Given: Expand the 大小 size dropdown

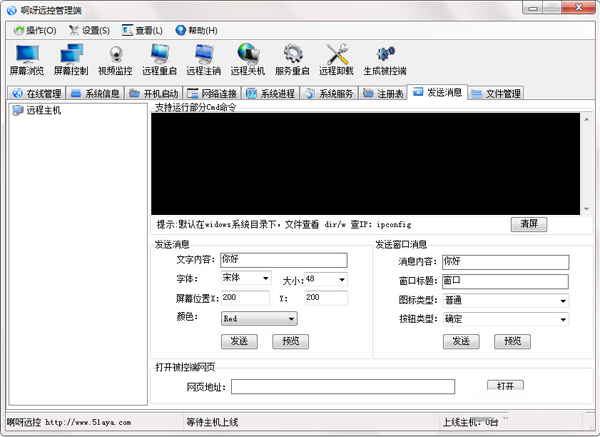Looking at the screenshot, I should coord(342,280).
